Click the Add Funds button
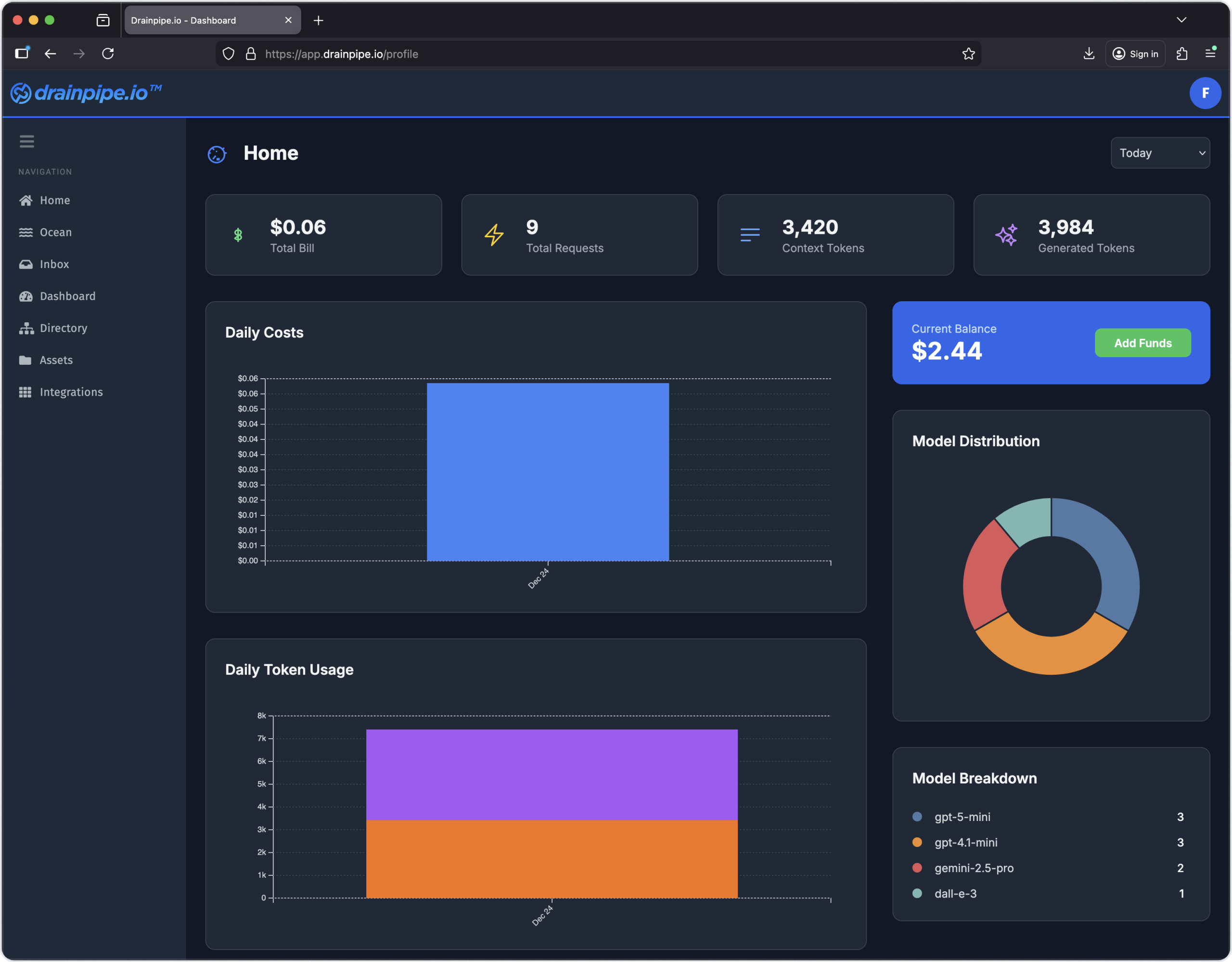 [1142, 343]
